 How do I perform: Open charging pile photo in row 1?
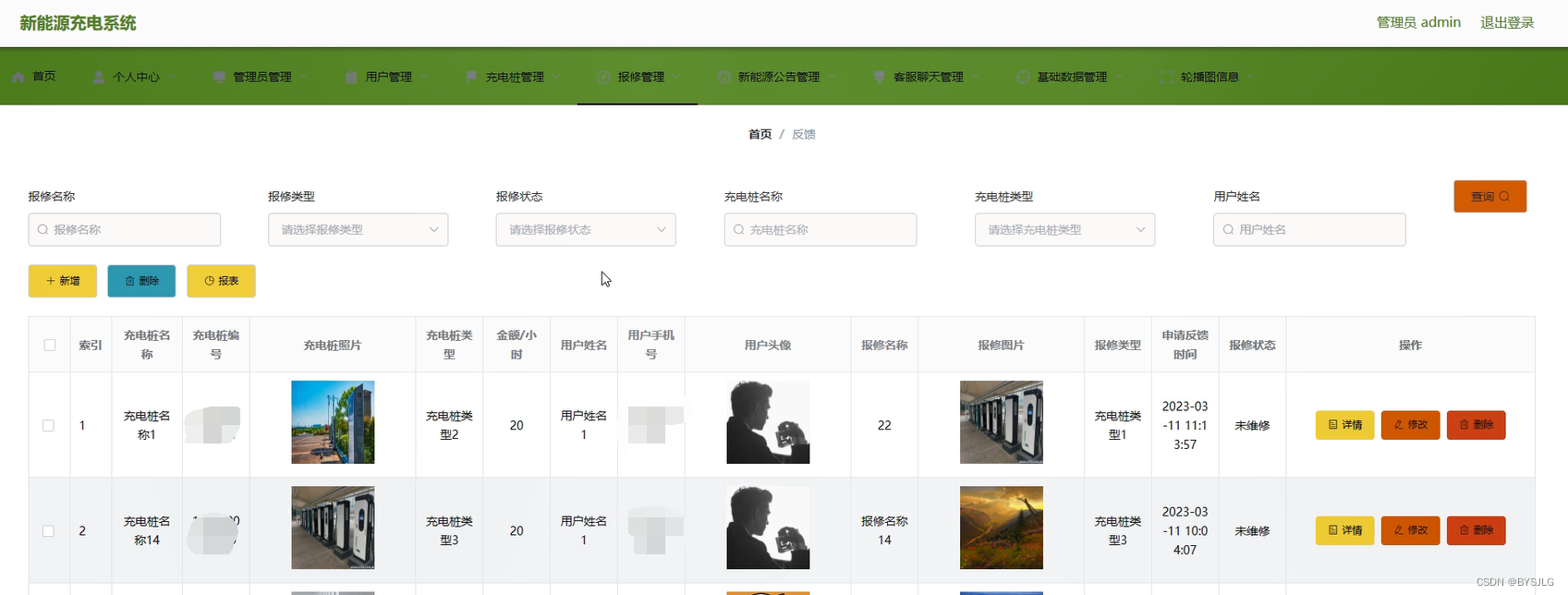333,422
